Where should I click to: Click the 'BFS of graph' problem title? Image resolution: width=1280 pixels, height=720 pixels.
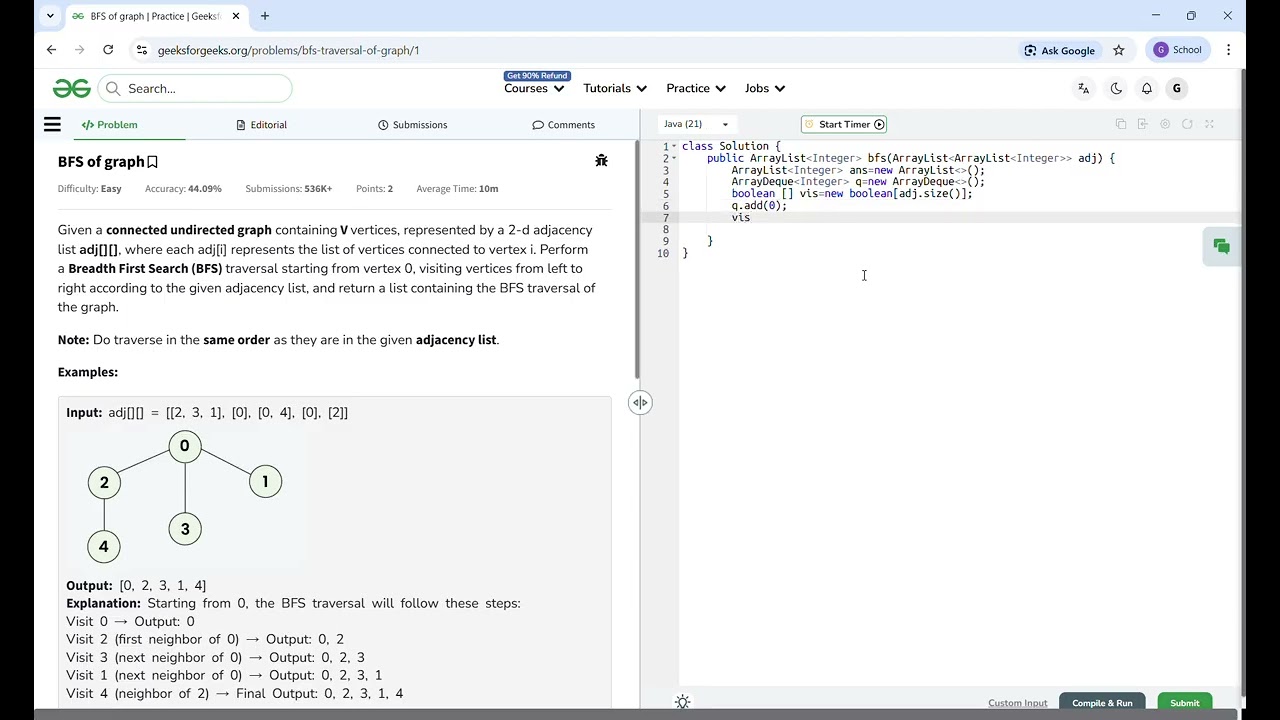click(x=101, y=162)
